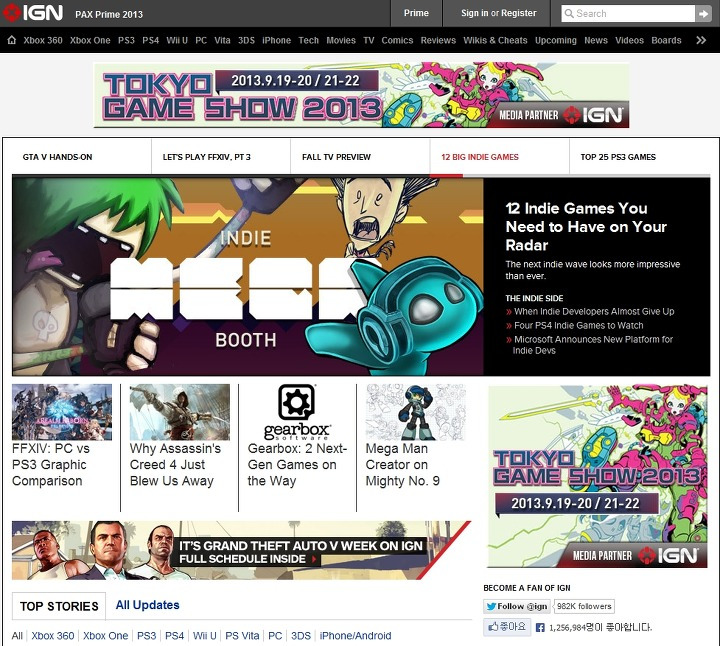Open Four PS4 Indie Games to Watch

[x=579, y=326]
